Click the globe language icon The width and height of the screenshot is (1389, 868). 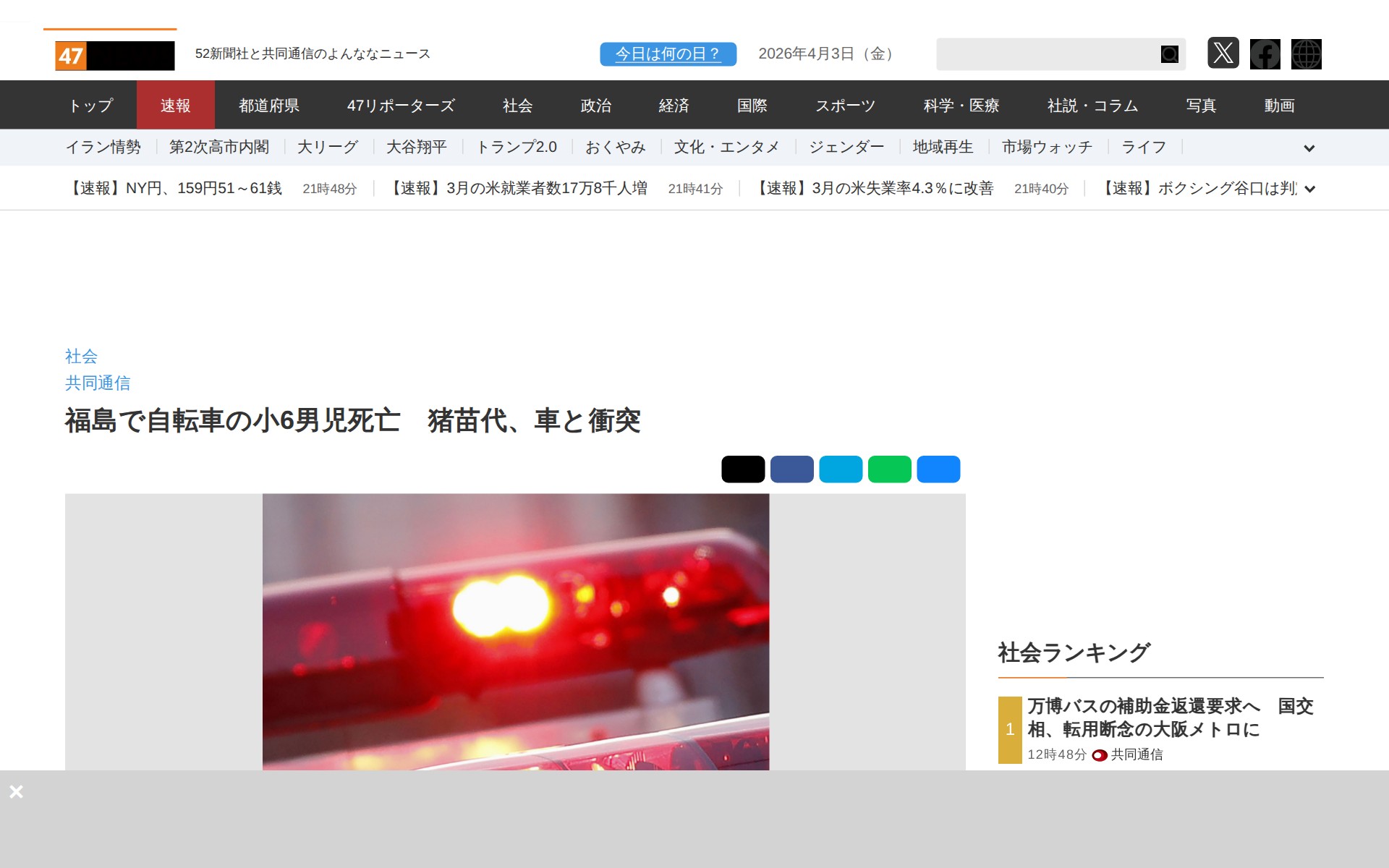click(1306, 54)
